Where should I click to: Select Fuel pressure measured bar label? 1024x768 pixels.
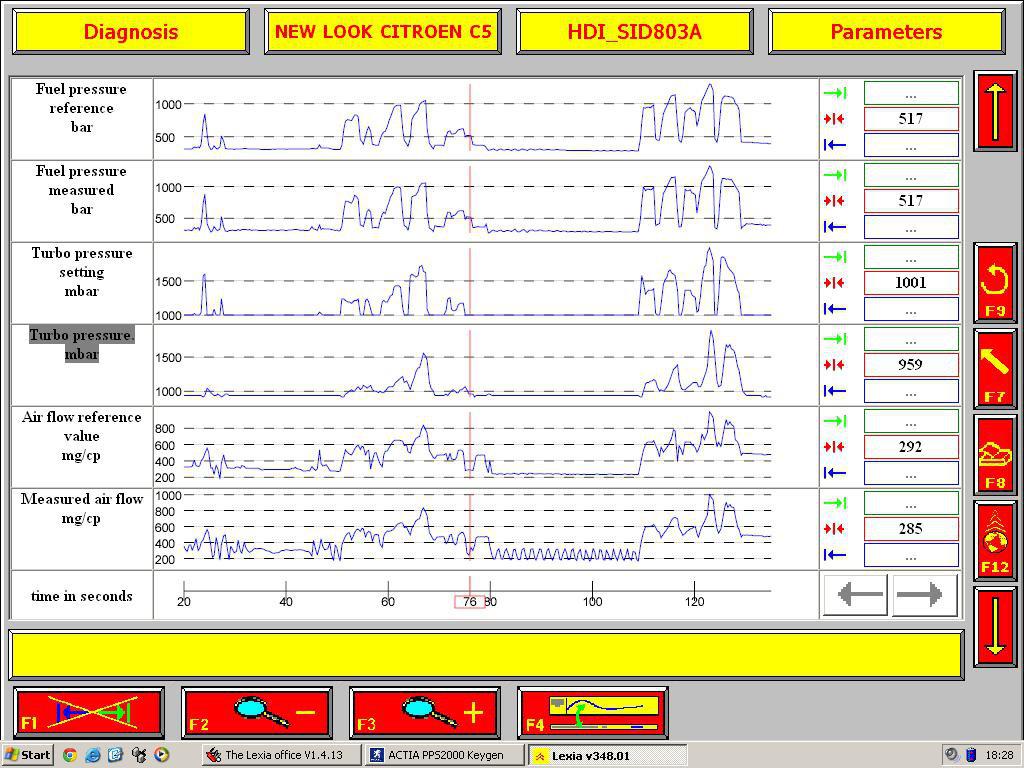(82, 190)
